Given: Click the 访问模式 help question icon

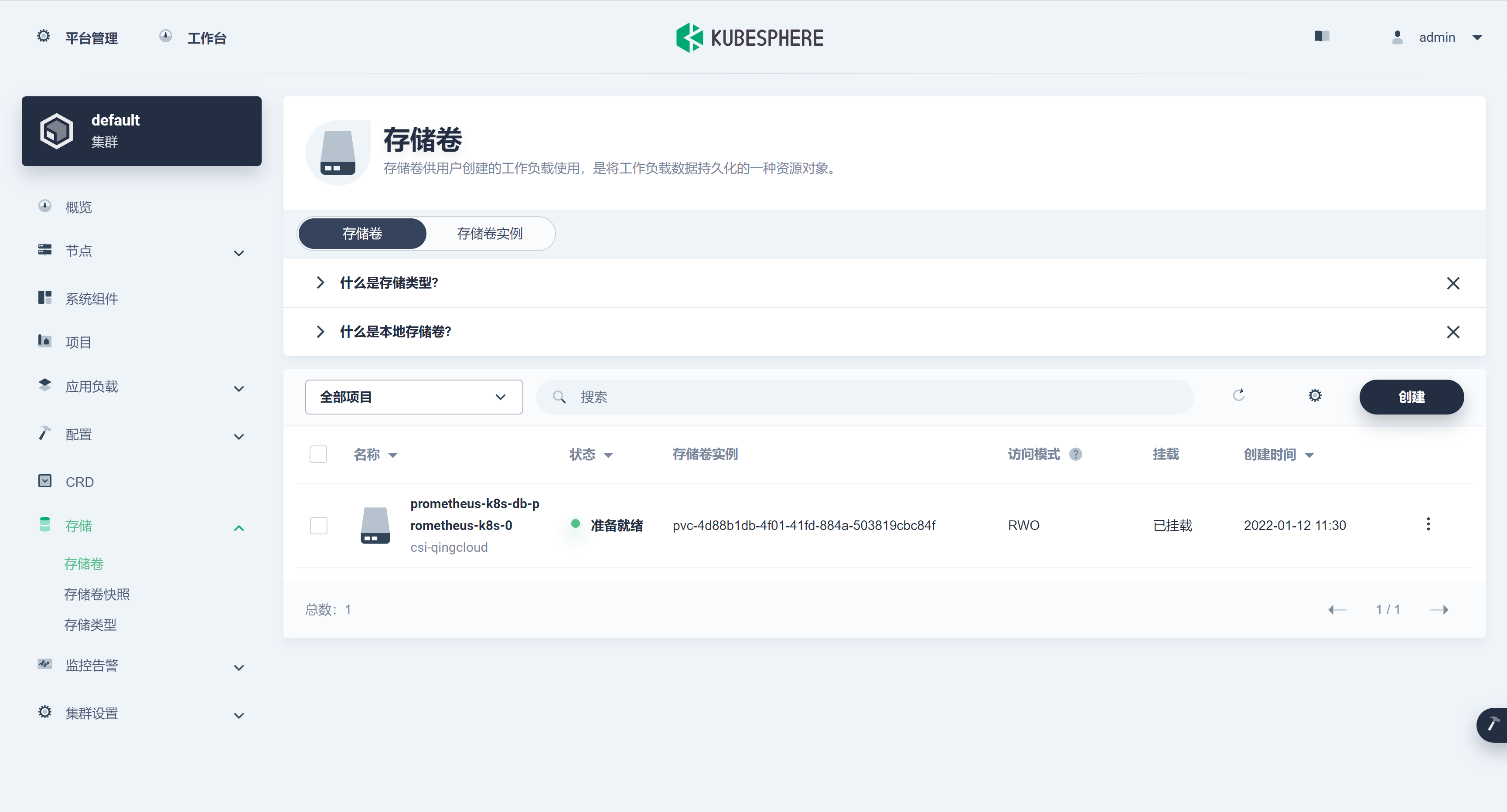Looking at the screenshot, I should point(1077,454).
